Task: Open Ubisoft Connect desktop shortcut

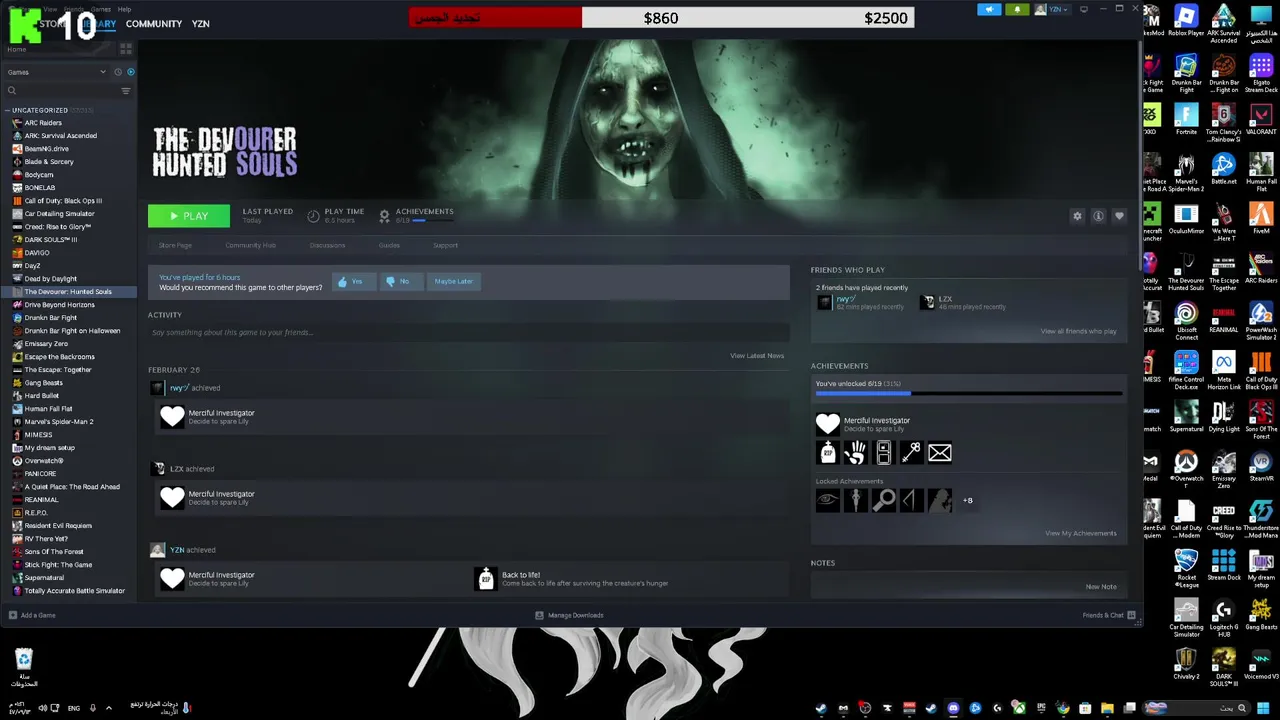Action: click(x=1186, y=321)
